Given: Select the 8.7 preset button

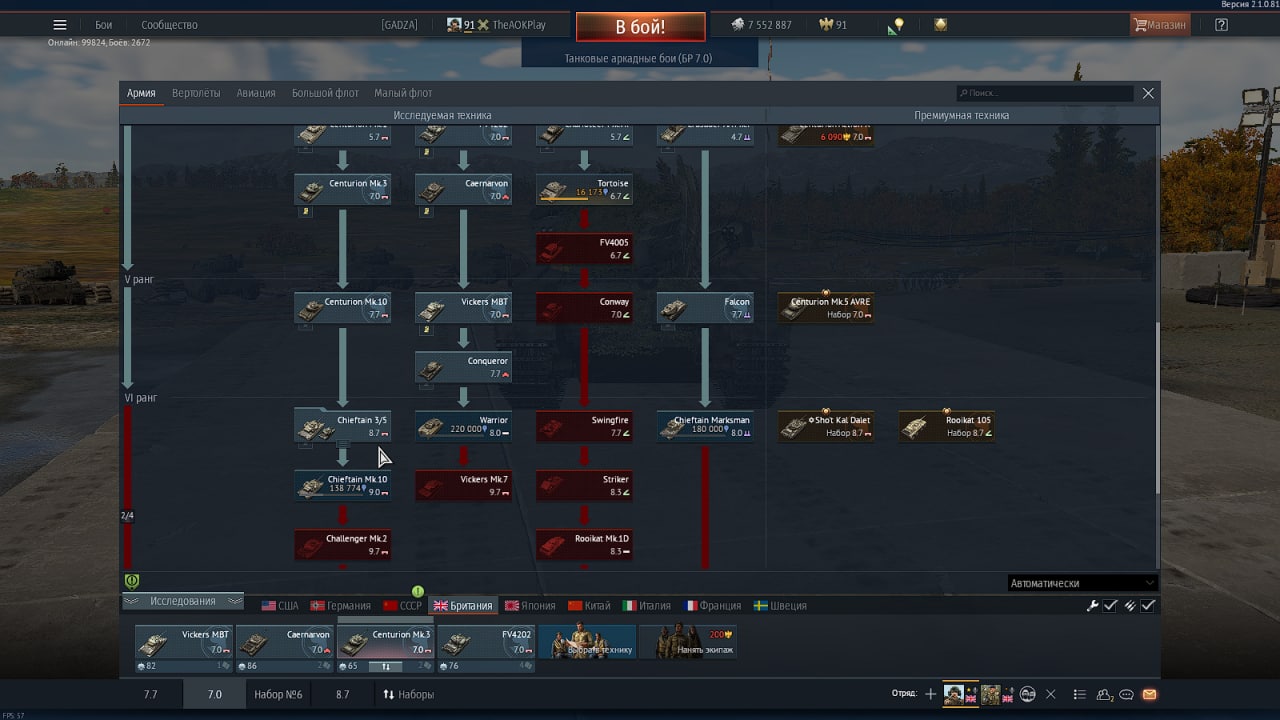Looking at the screenshot, I should pyautogui.click(x=342, y=694).
